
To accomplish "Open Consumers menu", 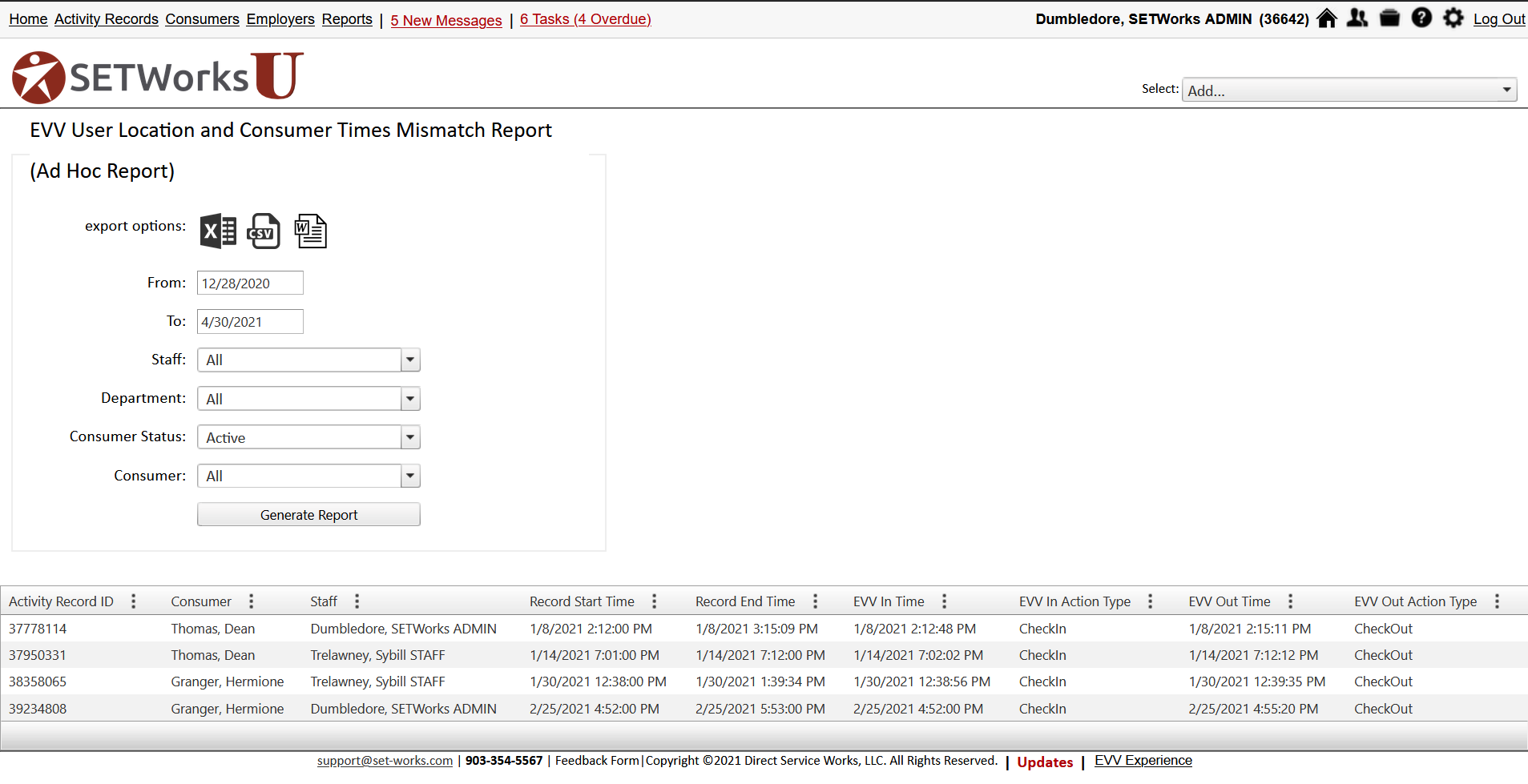I will [x=202, y=19].
